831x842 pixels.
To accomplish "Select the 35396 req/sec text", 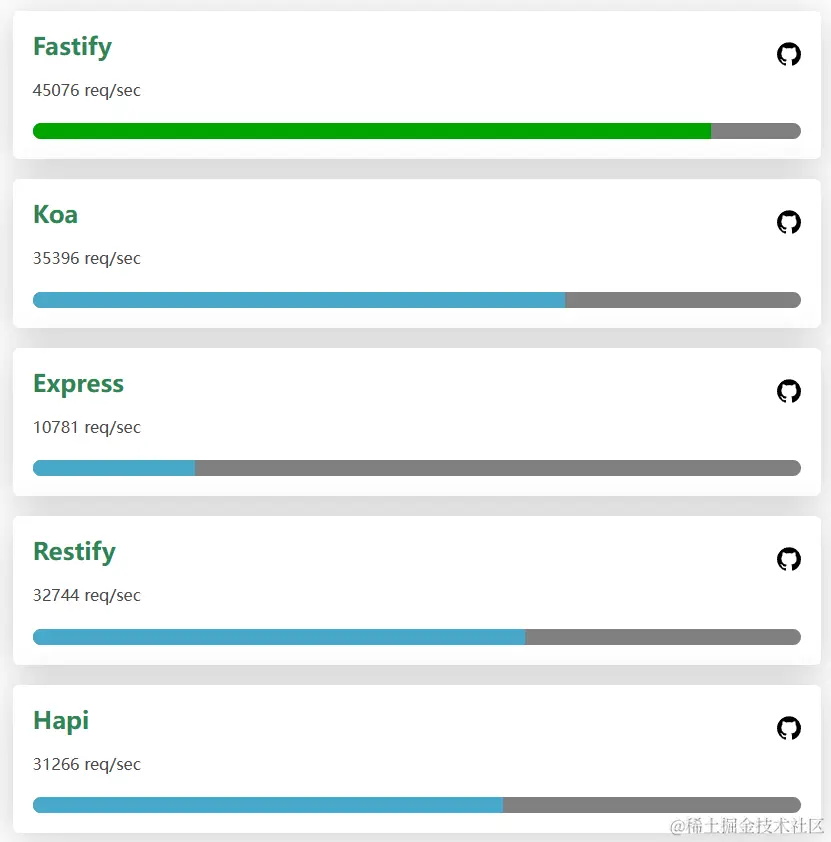I will pos(86,258).
